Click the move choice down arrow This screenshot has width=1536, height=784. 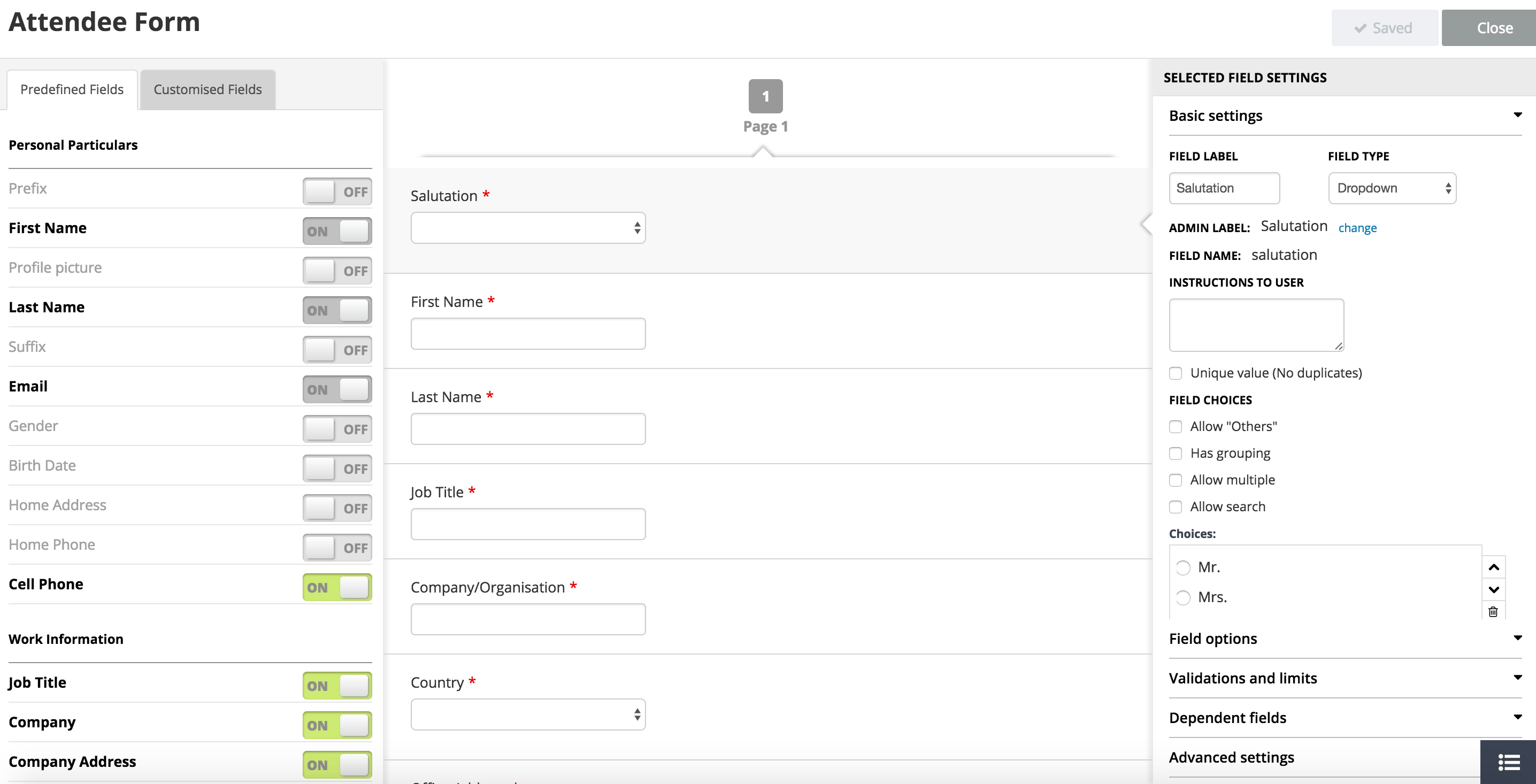pyautogui.click(x=1493, y=590)
